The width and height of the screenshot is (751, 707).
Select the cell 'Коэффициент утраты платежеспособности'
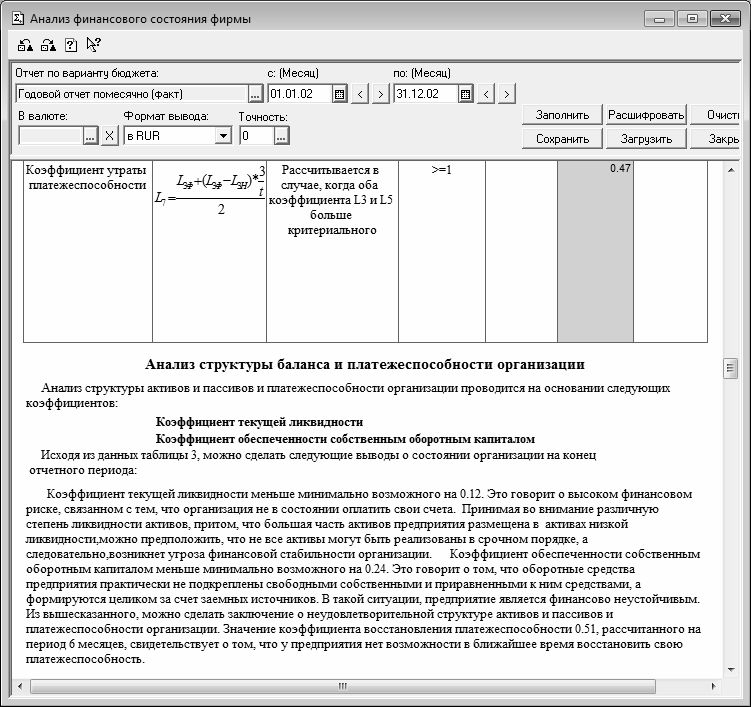click(88, 251)
